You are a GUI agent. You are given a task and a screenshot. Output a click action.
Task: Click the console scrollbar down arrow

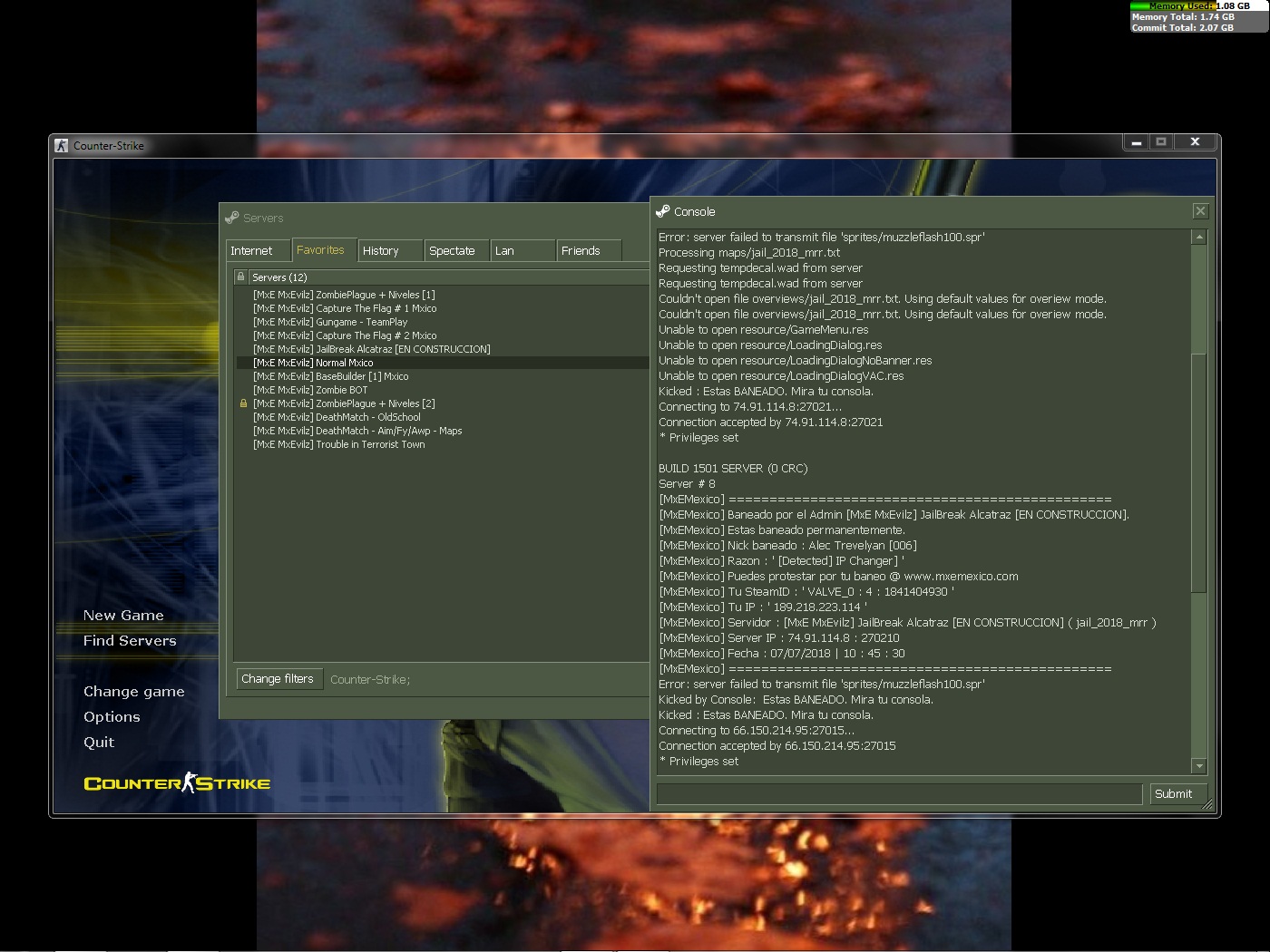click(1198, 765)
